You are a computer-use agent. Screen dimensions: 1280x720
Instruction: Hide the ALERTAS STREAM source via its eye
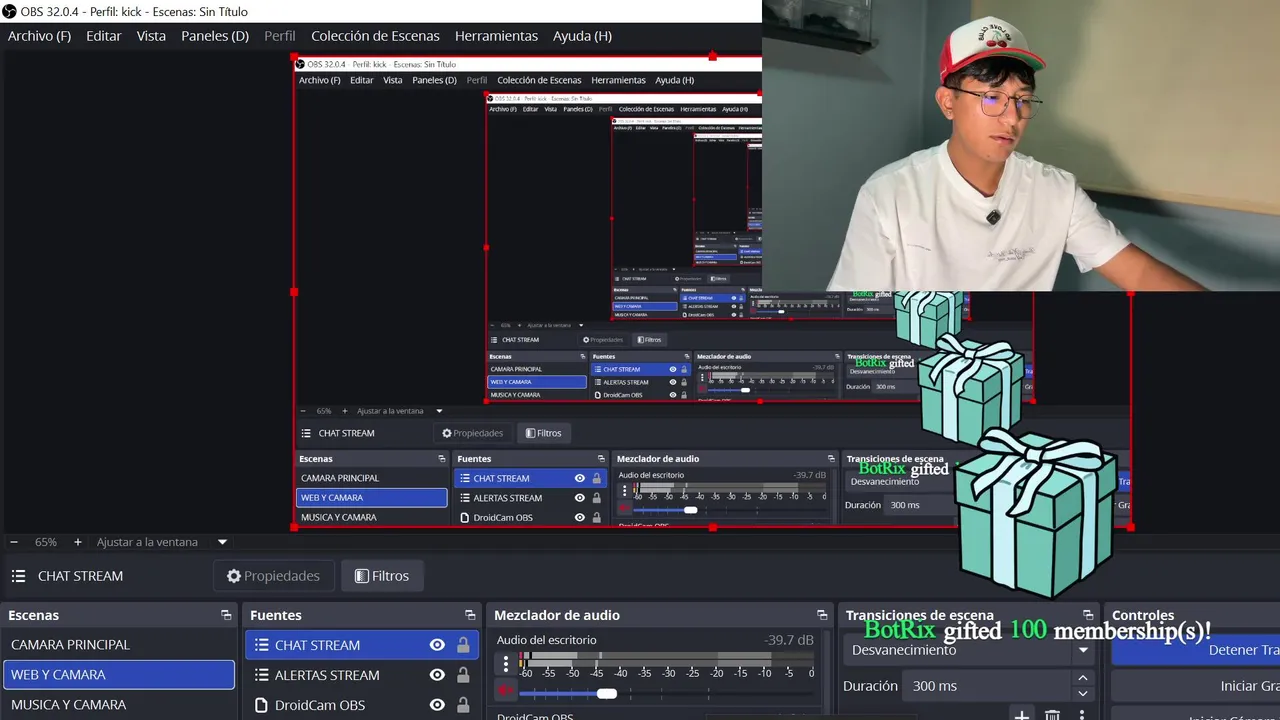(437, 675)
